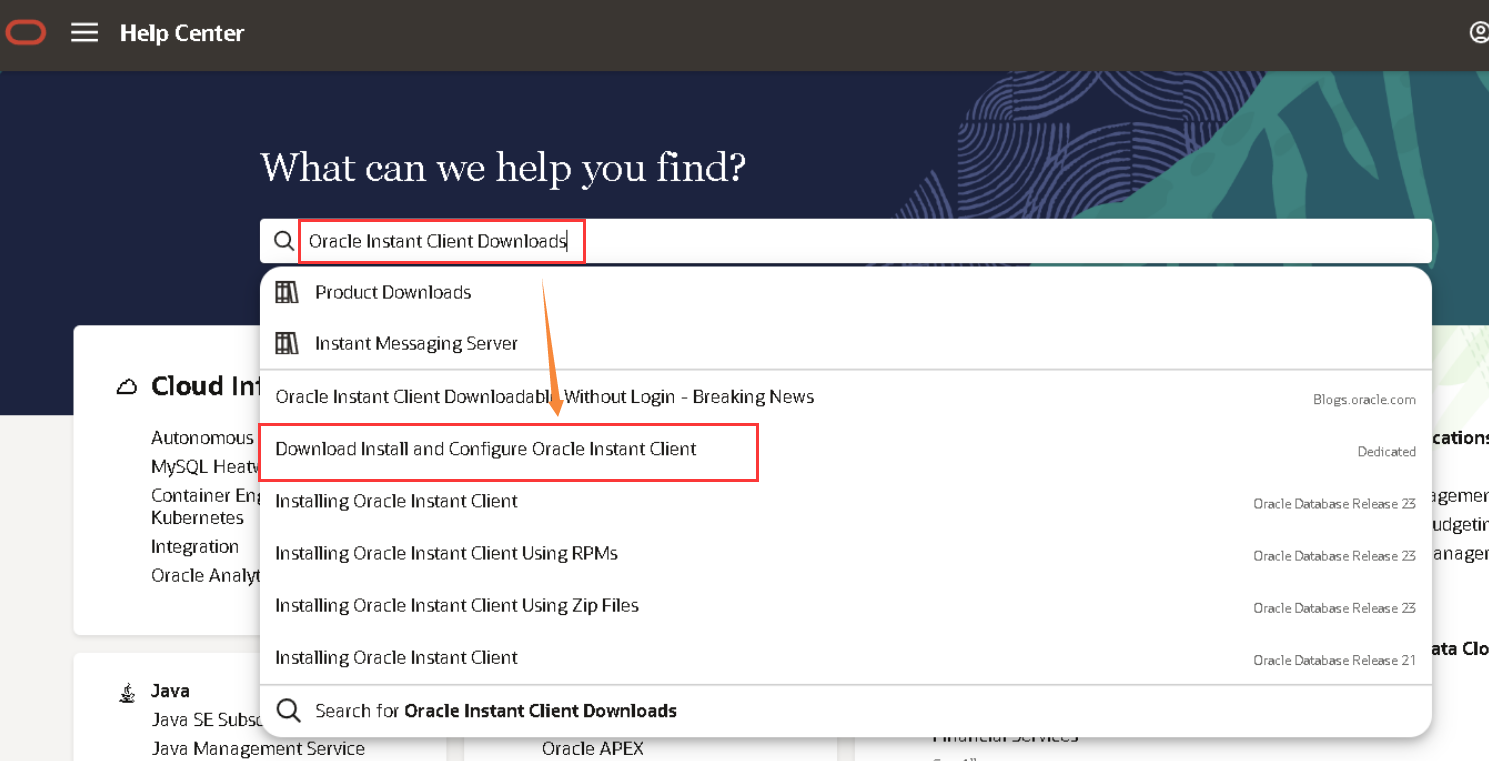Open the Java SE Subscription link
The width and height of the screenshot is (1489, 761).
click(206, 720)
